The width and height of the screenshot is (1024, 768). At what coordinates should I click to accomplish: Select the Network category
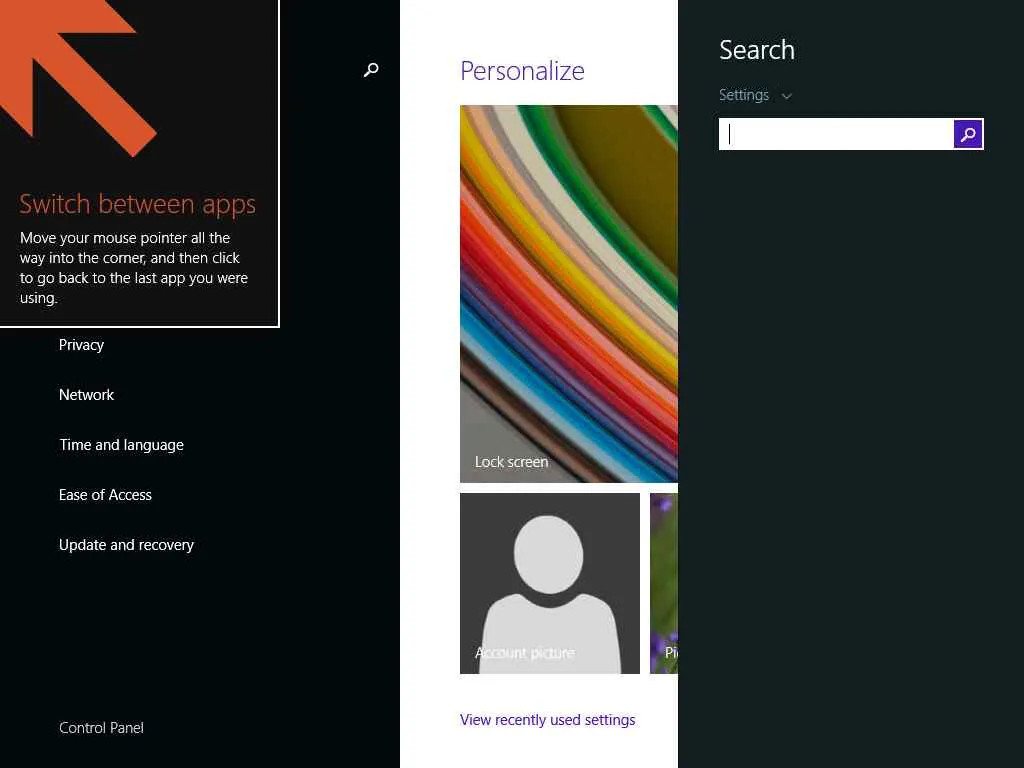point(86,395)
